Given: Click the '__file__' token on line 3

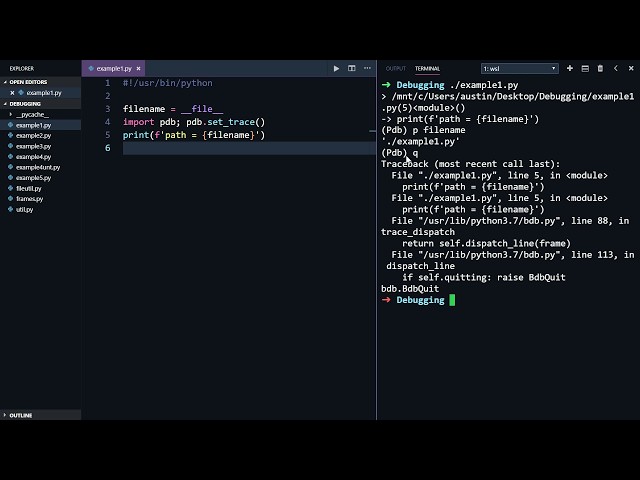Looking at the screenshot, I should click(x=202, y=109).
